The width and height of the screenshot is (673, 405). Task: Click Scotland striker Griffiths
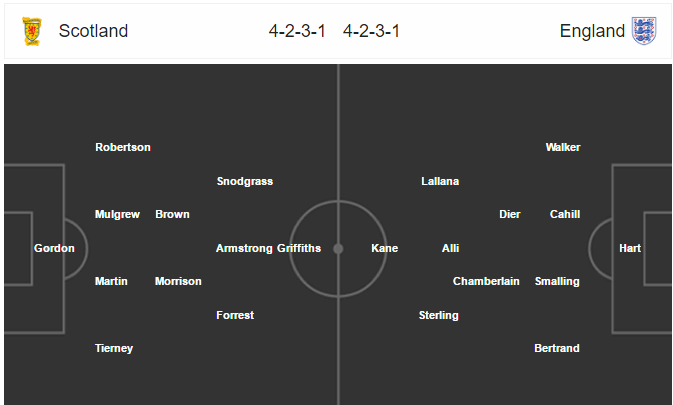pyautogui.click(x=299, y=248)
